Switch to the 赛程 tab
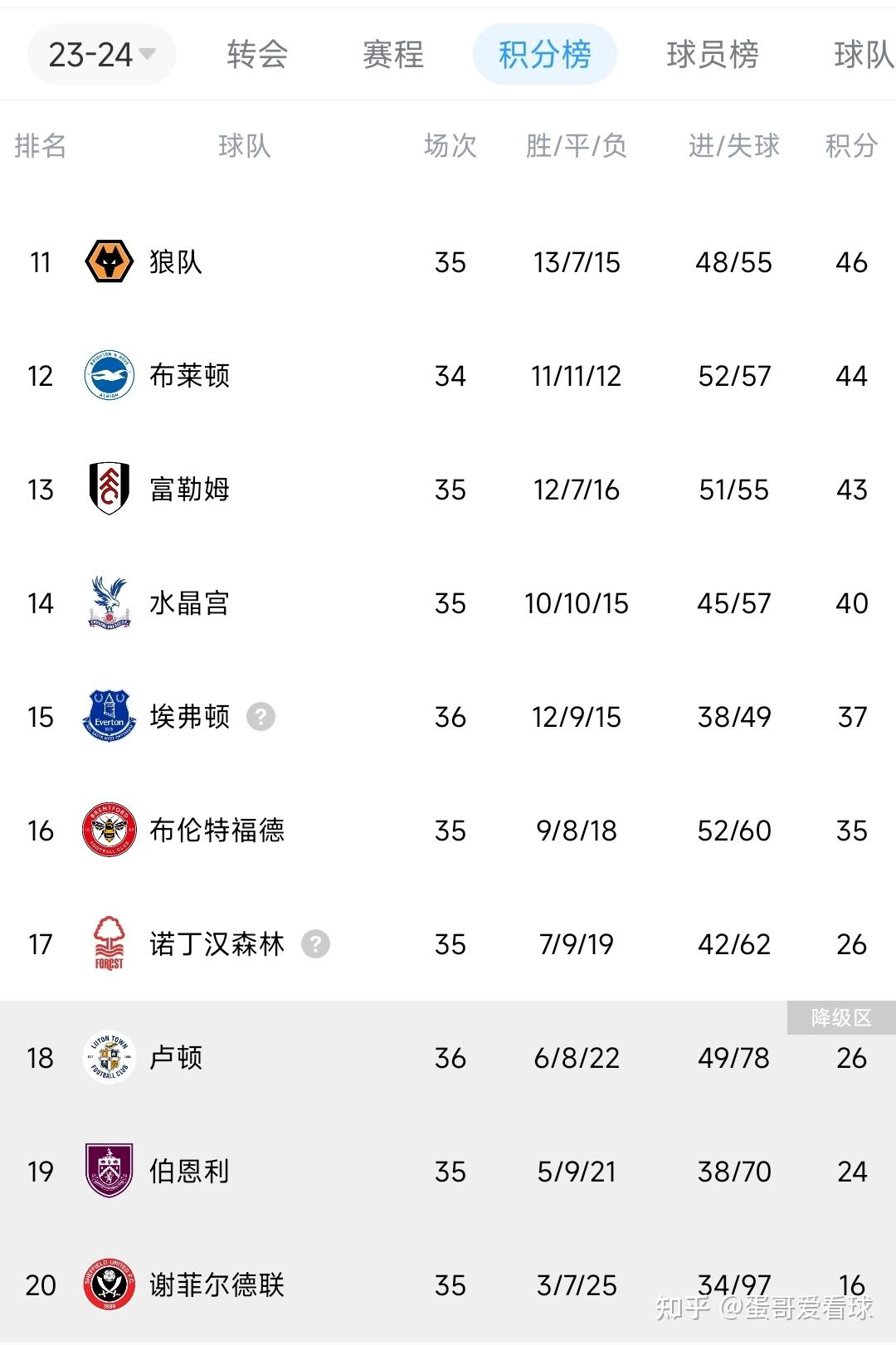Viewport: 896px width, 1345px height. click(x=392, y=56)
